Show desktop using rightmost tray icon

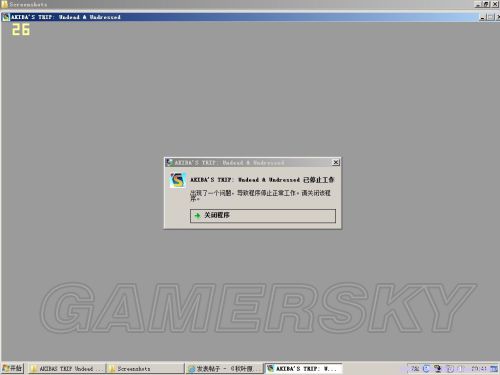(494, 369)
